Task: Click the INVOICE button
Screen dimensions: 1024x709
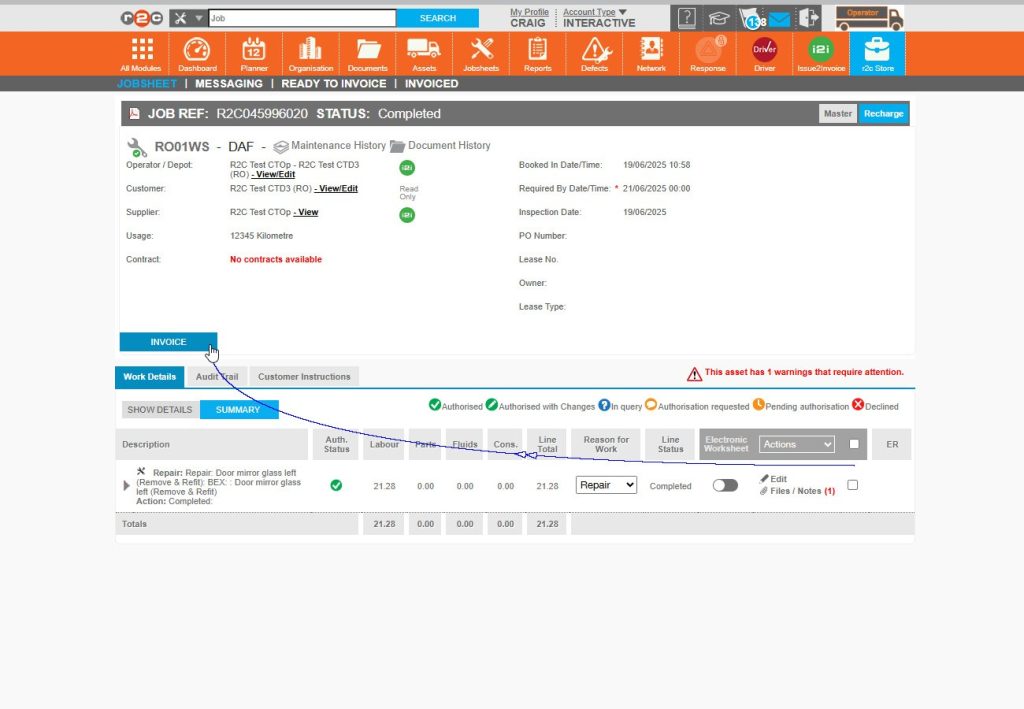Action: click(168, 341)
